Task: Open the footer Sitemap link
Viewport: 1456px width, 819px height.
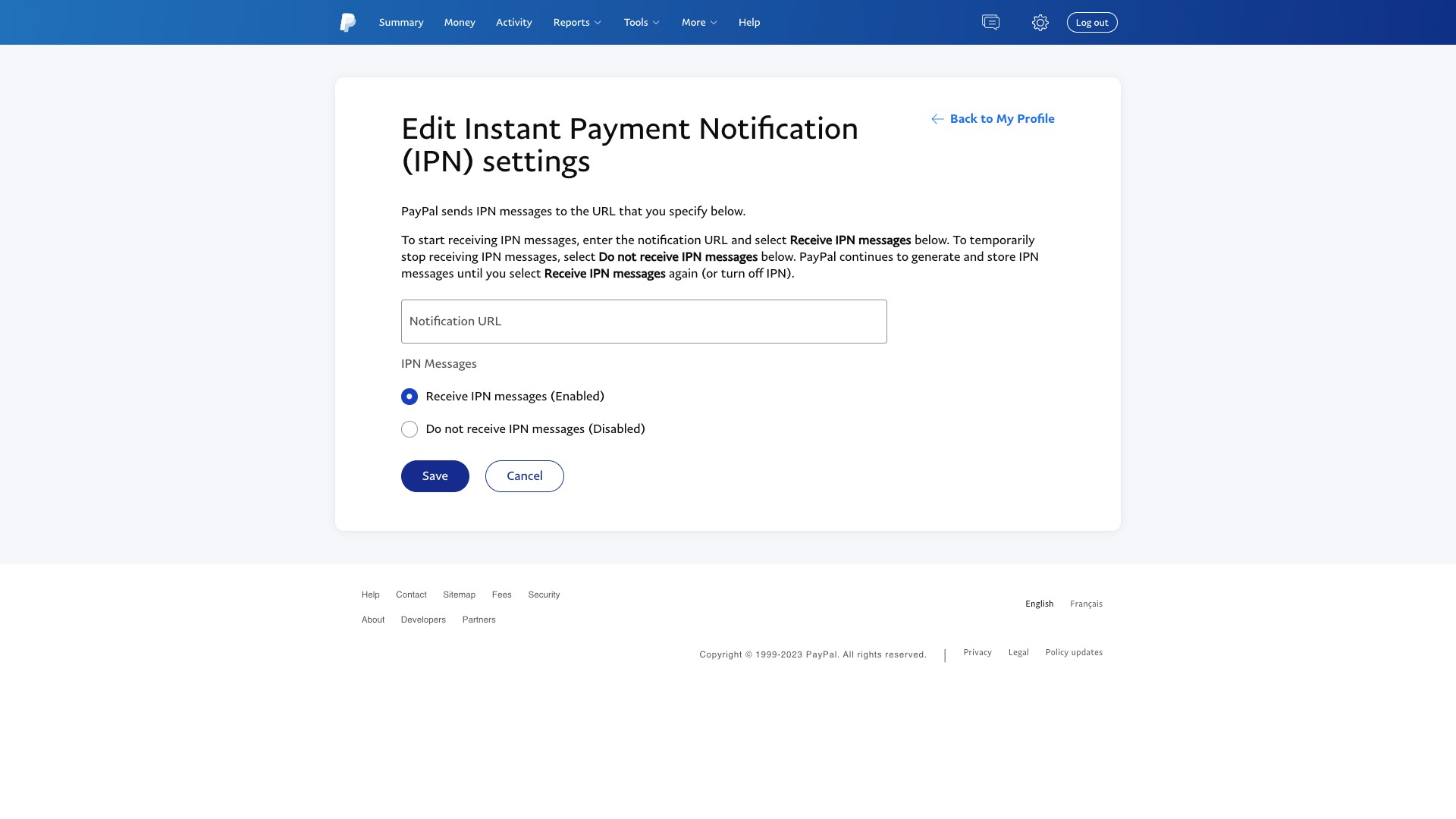Action: [460, 595]
